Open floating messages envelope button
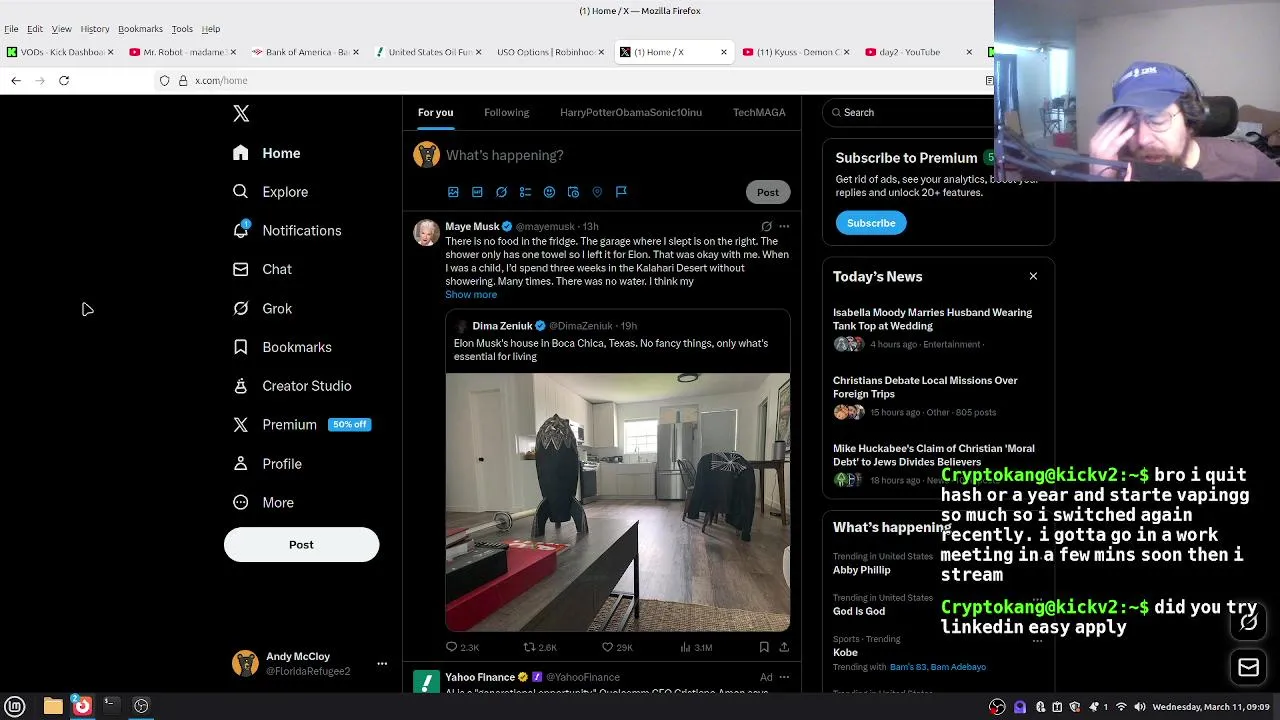The image size is (1280, 720). (1248, 668)
